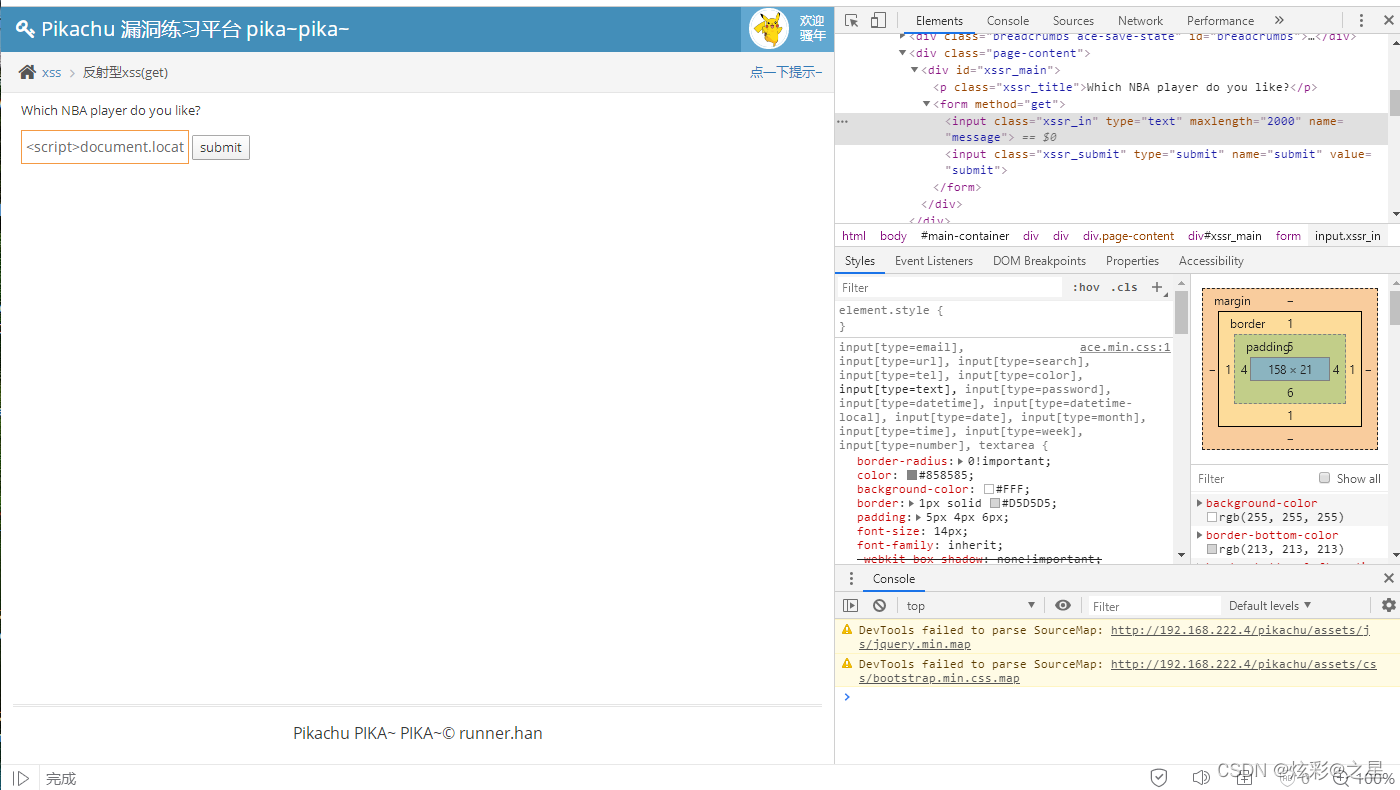Close the console drawer
1400x790 pixels.
tap(1388, 578)
